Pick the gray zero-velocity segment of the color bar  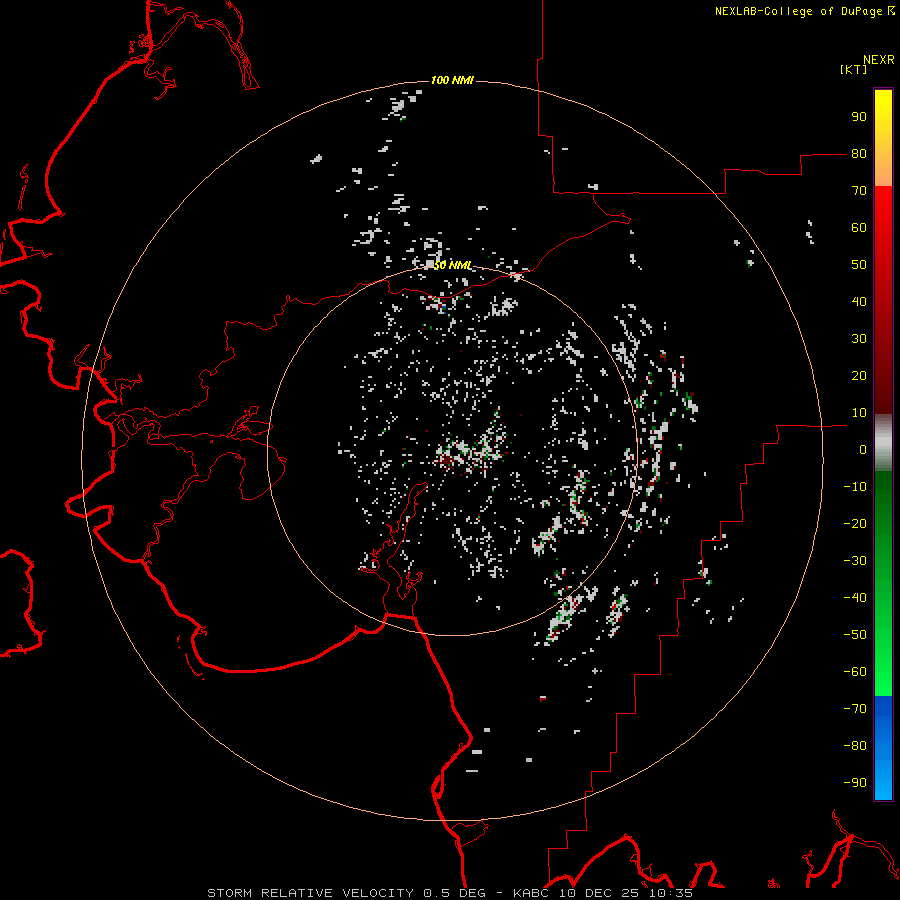point(883,443)
